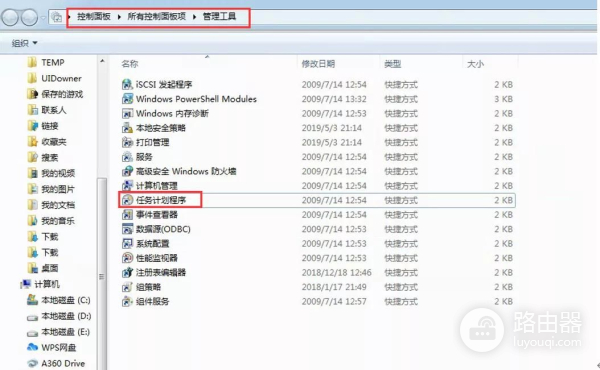Click 3 KB size of PowerShell Modules
The width and height of the screenshot is (600, 370).
click(x=503, y=99)
